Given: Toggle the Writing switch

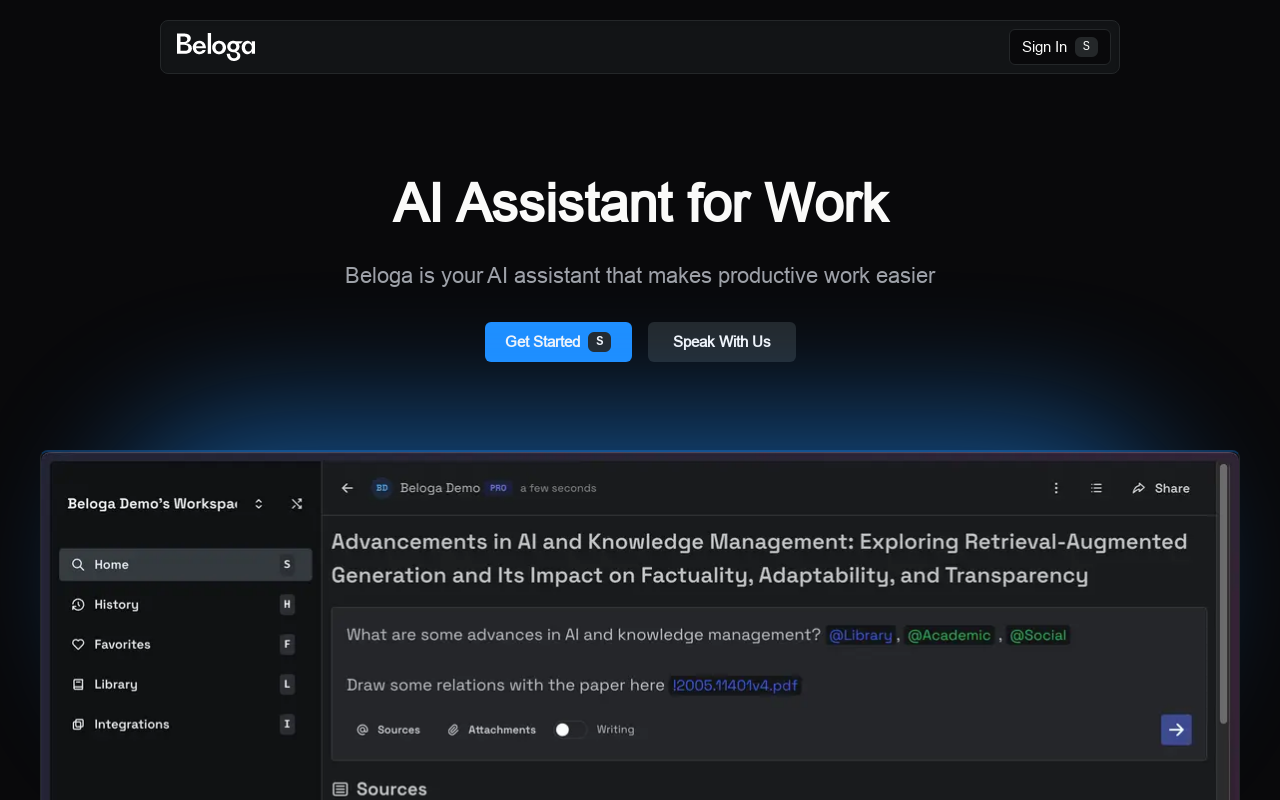Looking at the screenshot, I should (571, 730).
